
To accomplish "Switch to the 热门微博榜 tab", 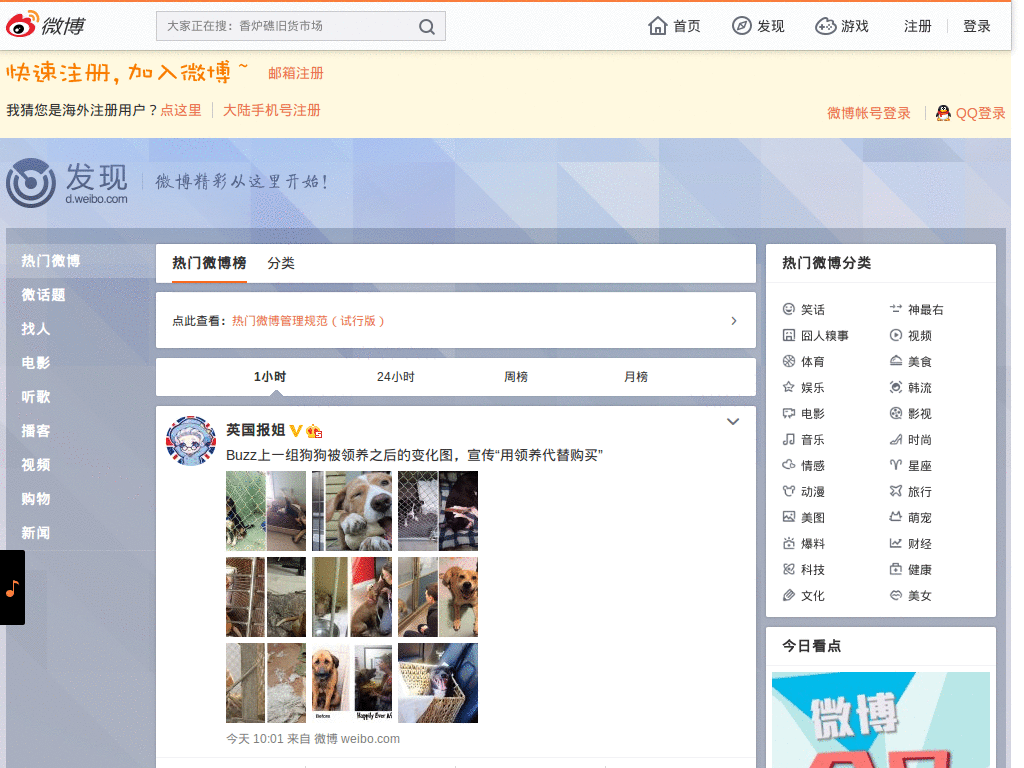I will point(209,263).
